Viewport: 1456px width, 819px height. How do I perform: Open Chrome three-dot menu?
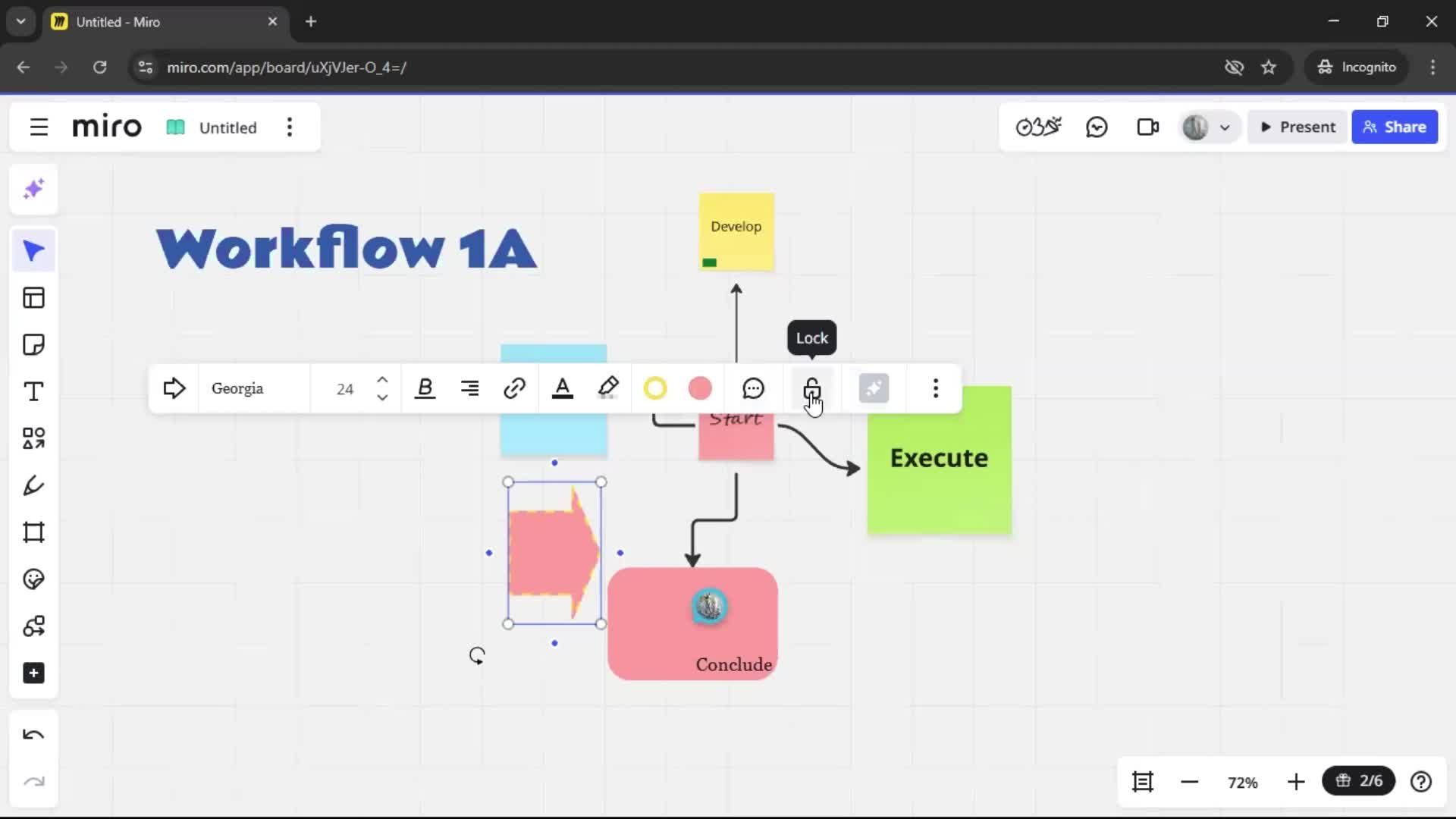click(1432, 67)
